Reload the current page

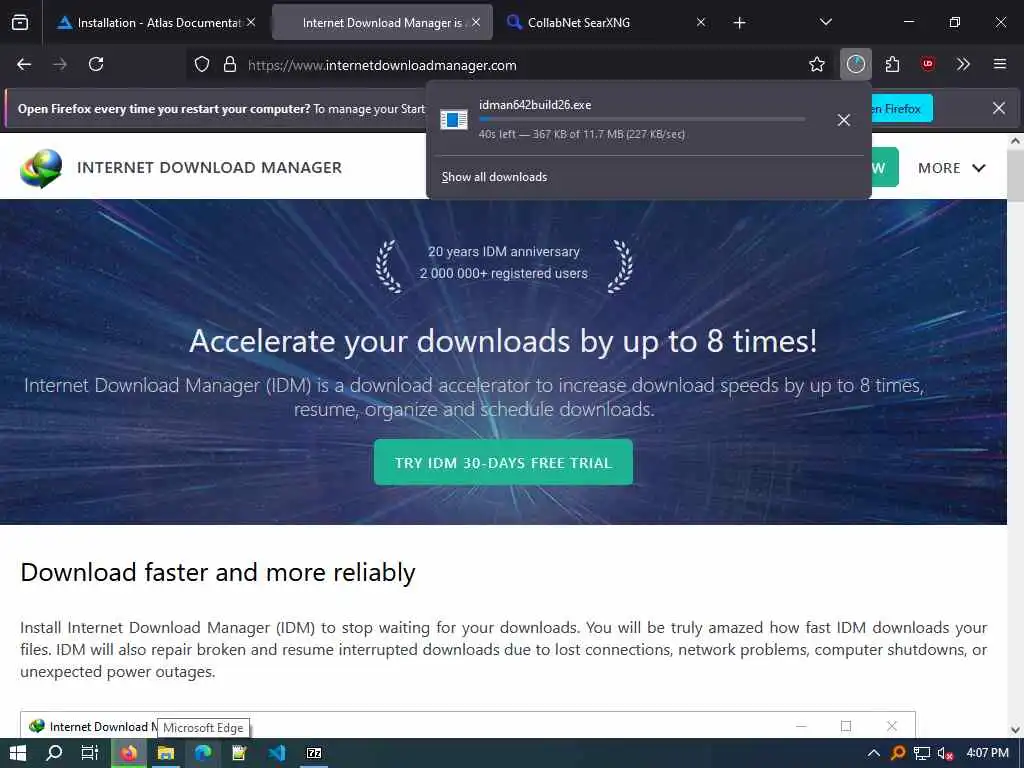tap(96, 64)
